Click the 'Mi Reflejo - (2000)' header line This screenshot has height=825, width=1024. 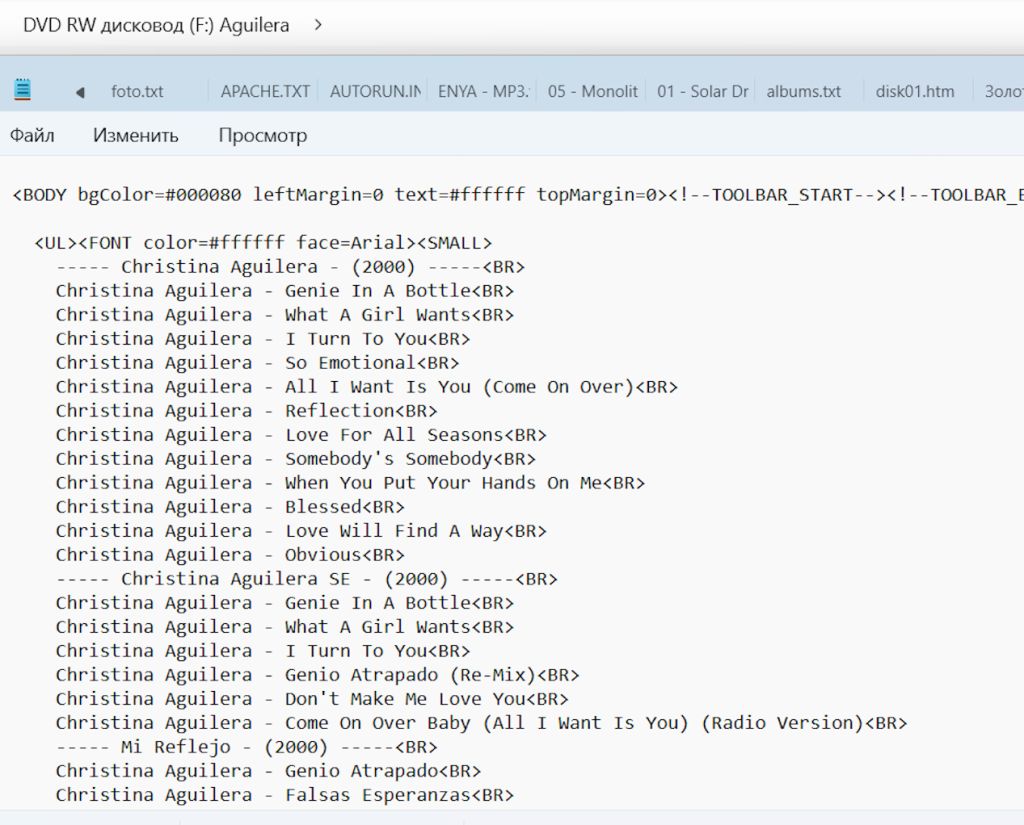[x=247, y=747]
